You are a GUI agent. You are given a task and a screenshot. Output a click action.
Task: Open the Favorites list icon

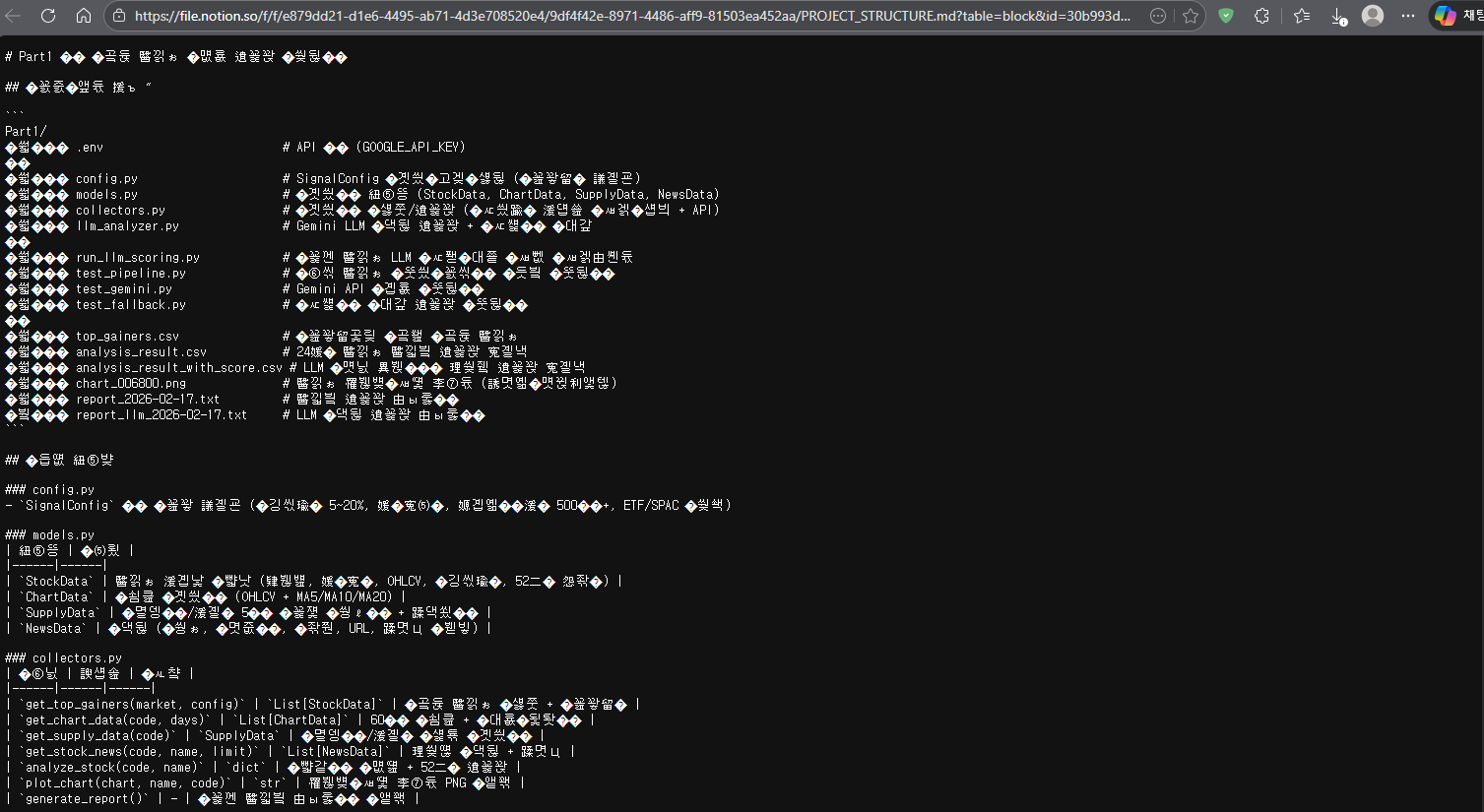(1302, 16)
